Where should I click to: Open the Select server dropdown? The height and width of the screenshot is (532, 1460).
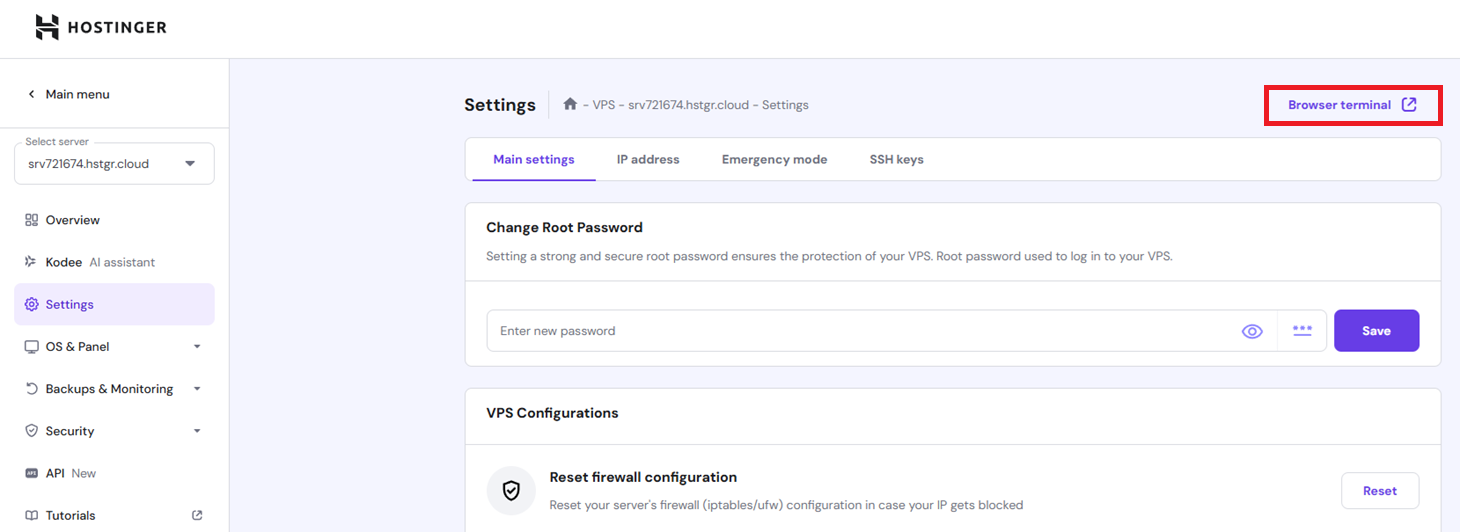pyautogui.click(x=114, y=164)
